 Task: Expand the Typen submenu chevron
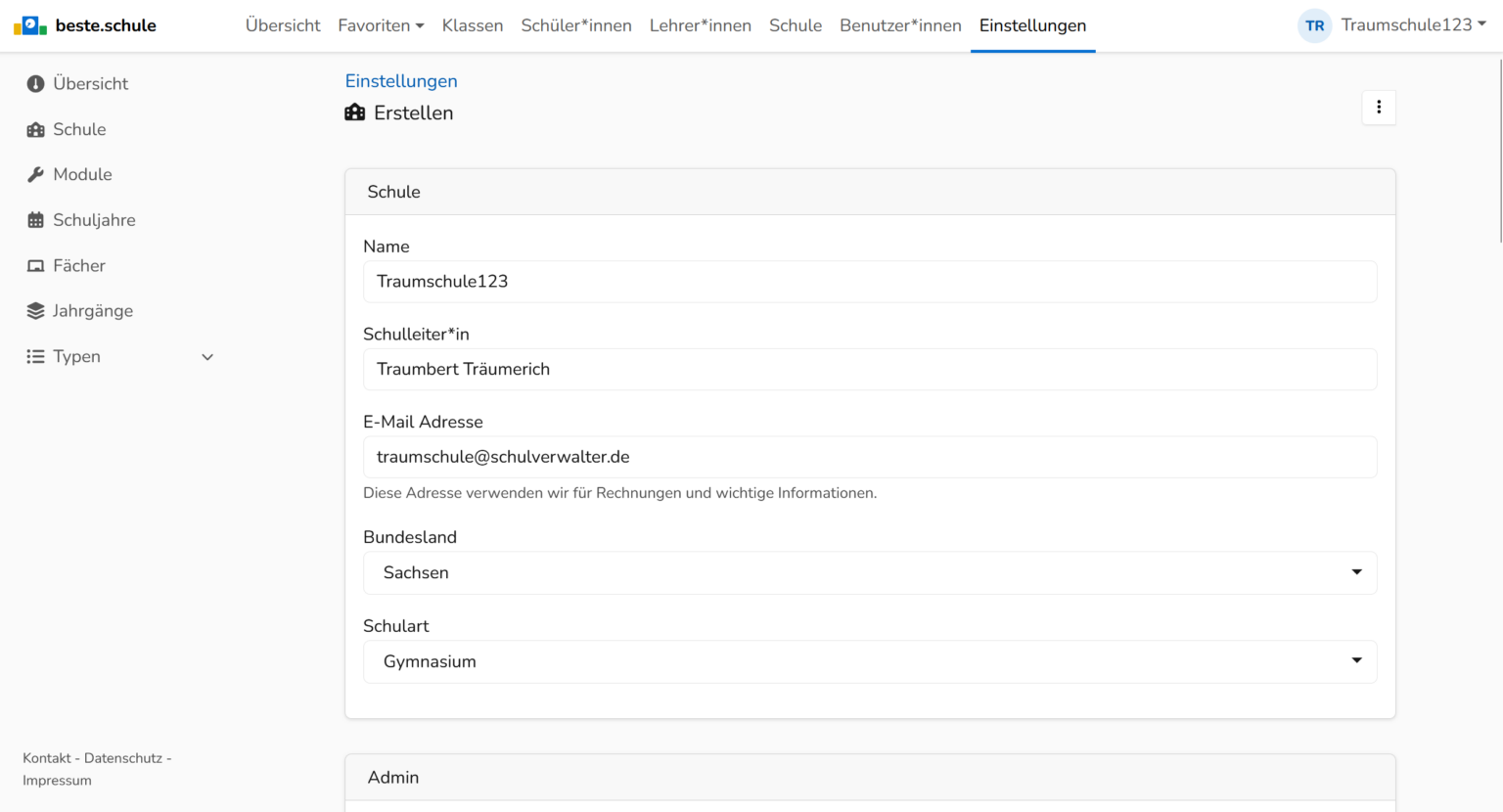(207, 357)
